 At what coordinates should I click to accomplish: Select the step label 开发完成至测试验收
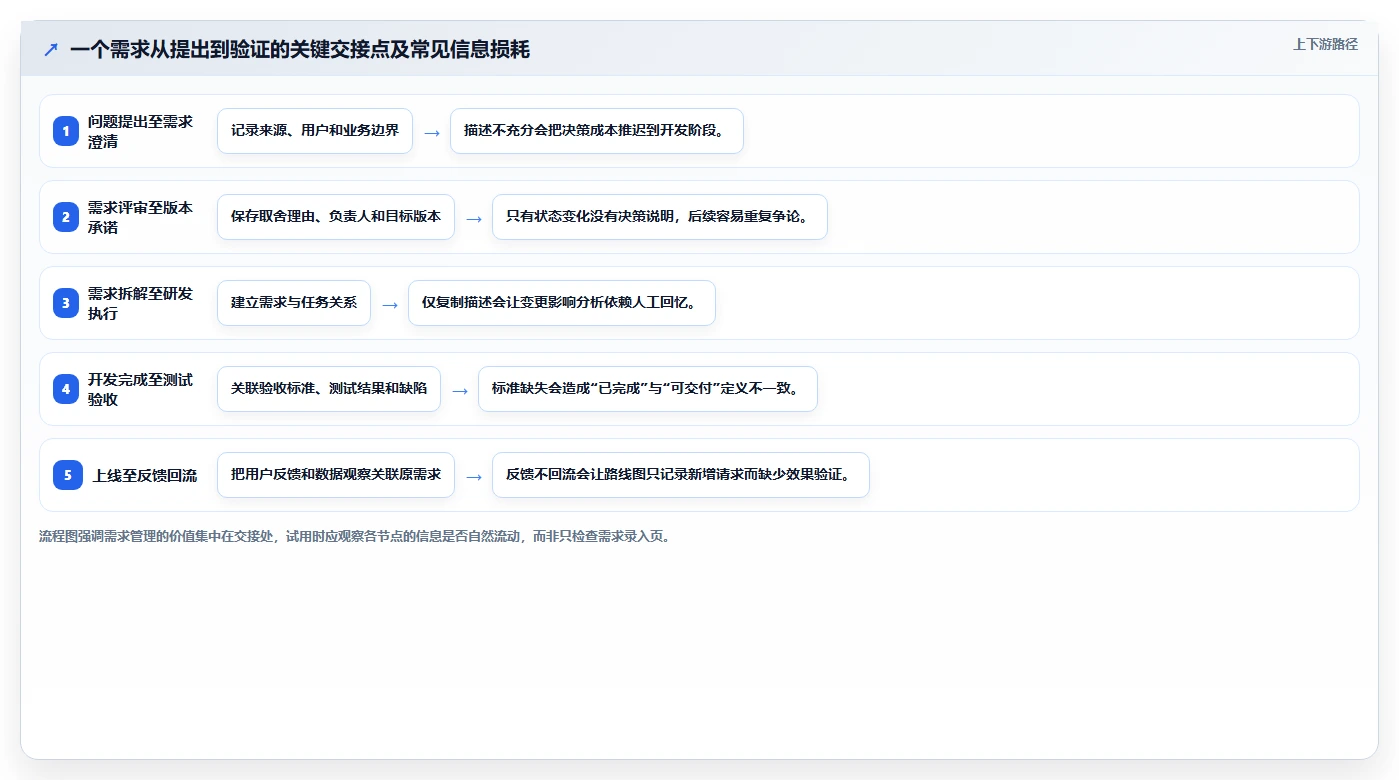click(140, 389)
